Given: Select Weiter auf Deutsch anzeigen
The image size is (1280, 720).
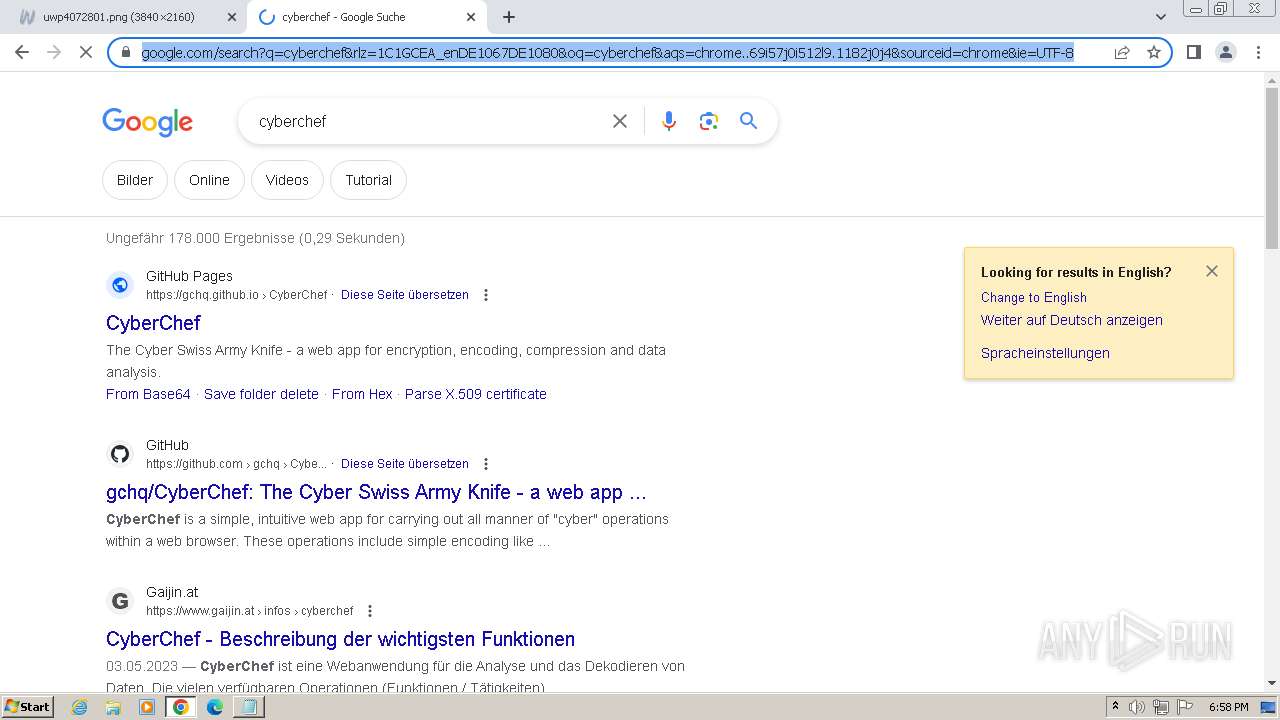Looking at the screenshot, I should (1072, 320).
